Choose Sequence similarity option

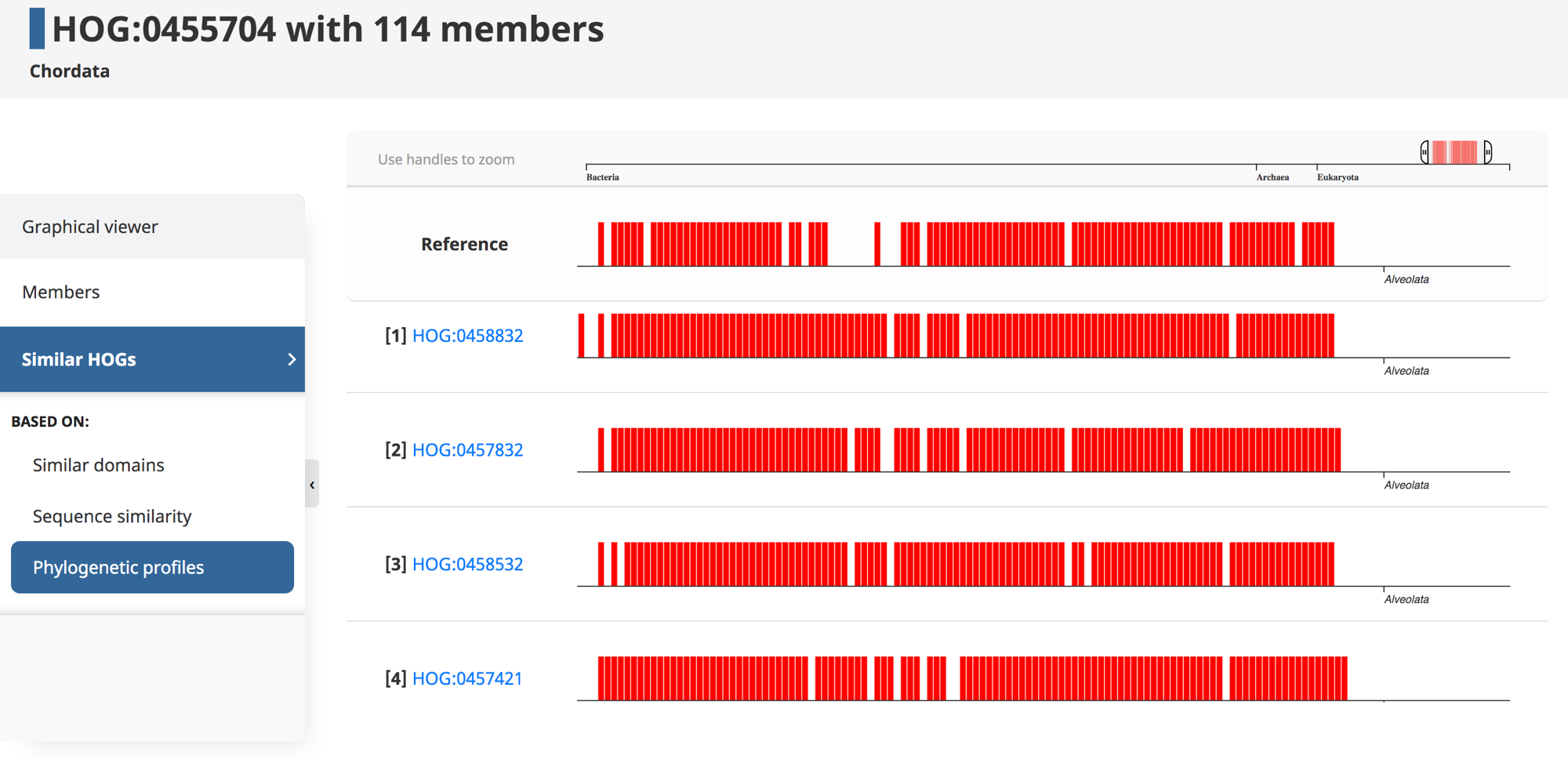(x=112, y=516)
